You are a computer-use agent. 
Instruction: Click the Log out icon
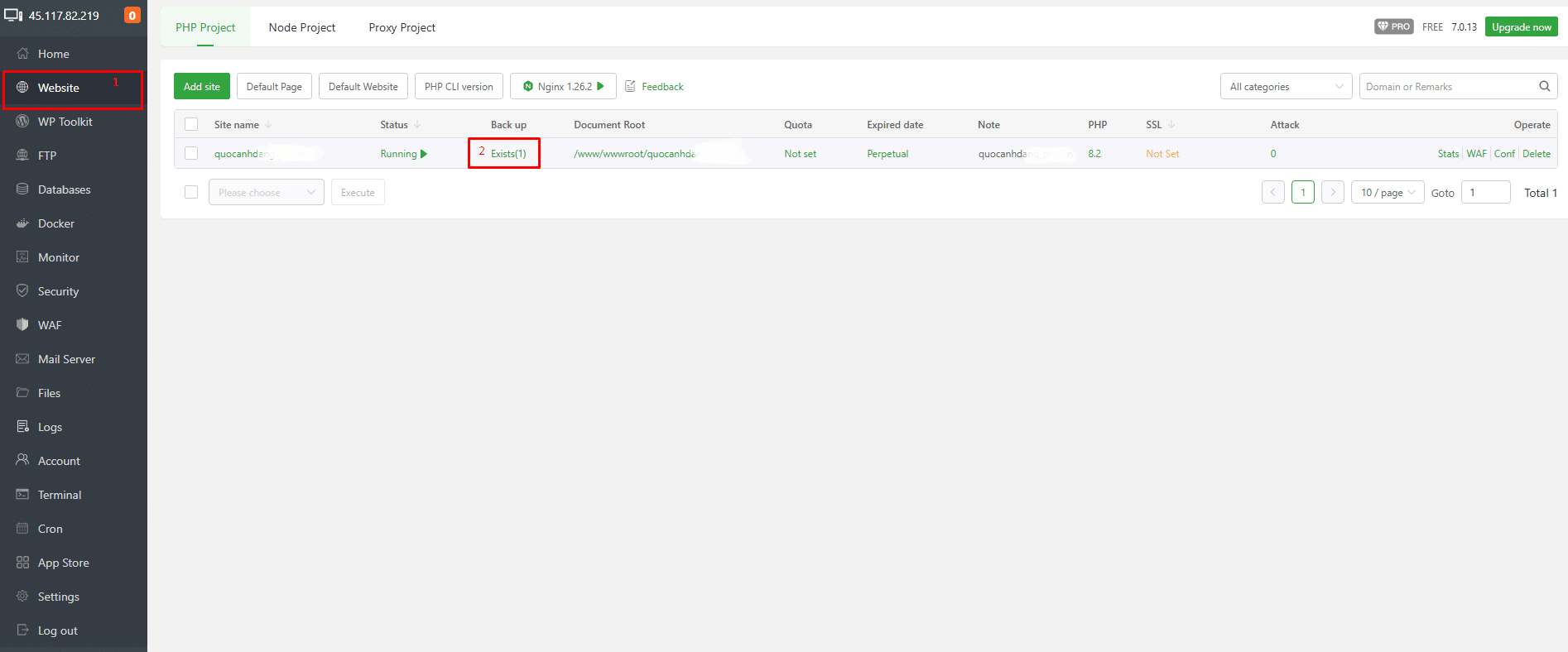pyautogui.click(x=22, y=630)
